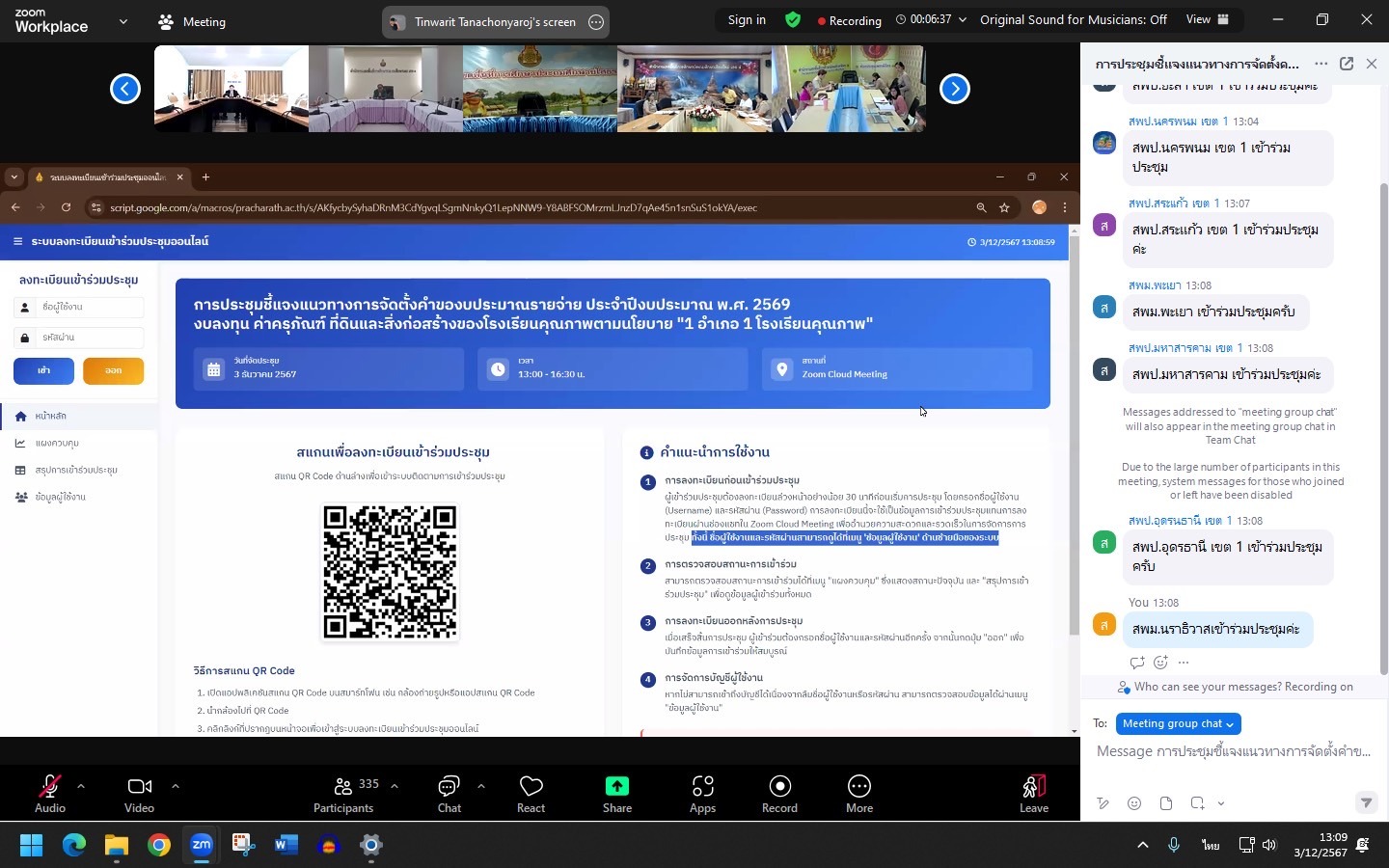Send the chat message

pyautogui.click(x=1366, y=802)
